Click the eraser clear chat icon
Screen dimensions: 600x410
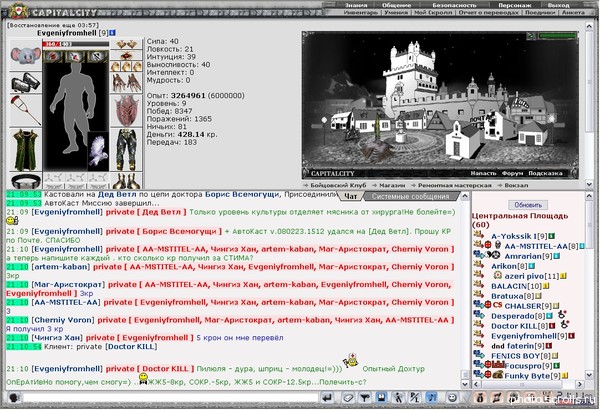(x=348, y=398)
